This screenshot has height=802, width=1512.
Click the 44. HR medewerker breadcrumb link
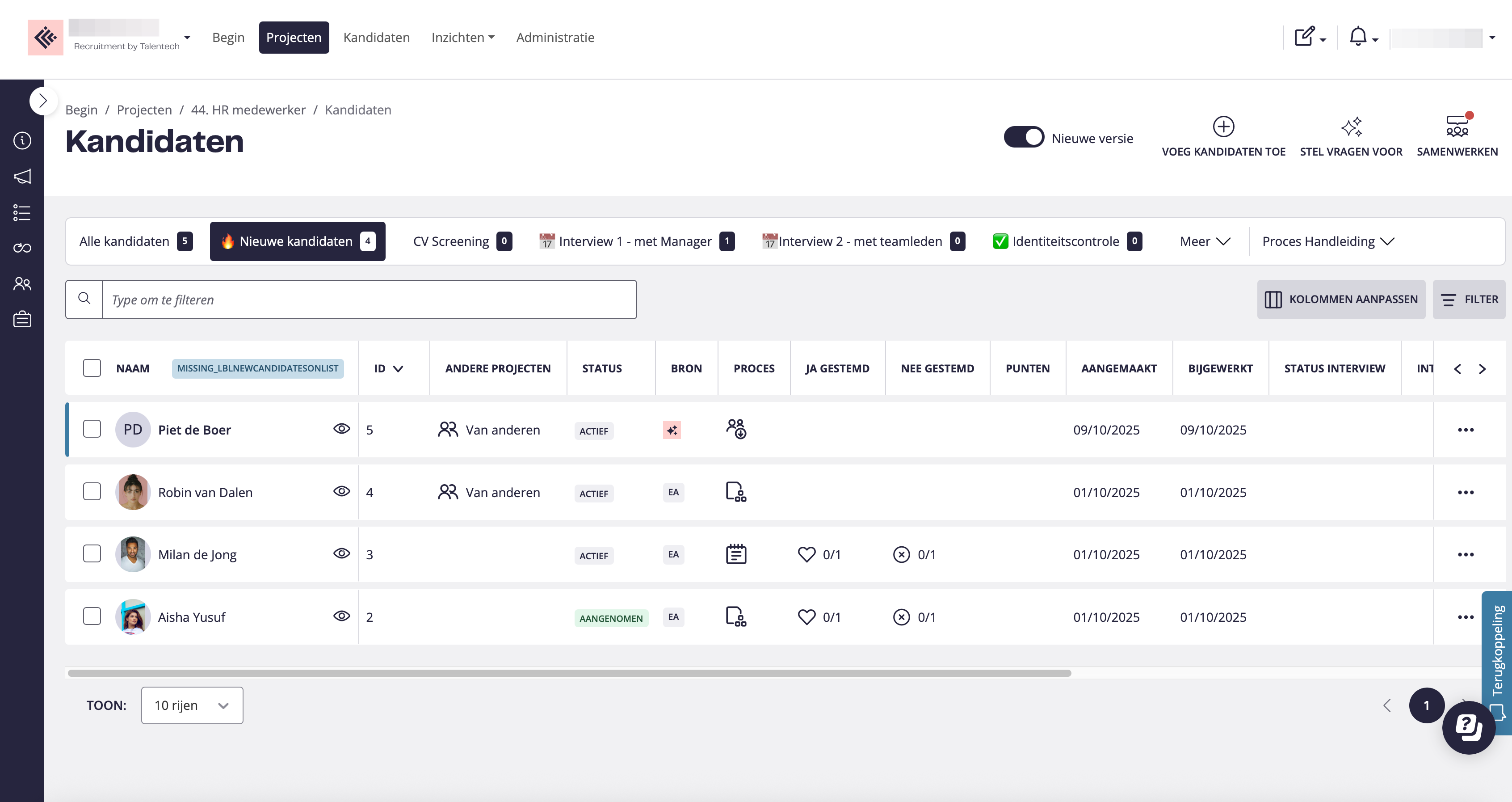248,110
